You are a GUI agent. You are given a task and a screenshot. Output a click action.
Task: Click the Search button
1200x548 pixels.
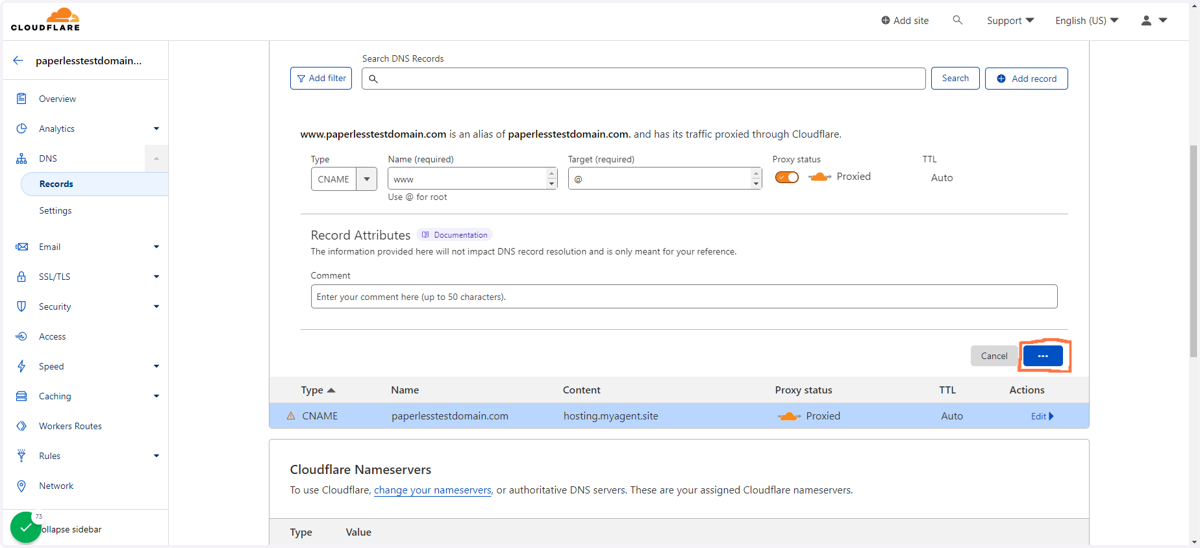click(955, 78)
